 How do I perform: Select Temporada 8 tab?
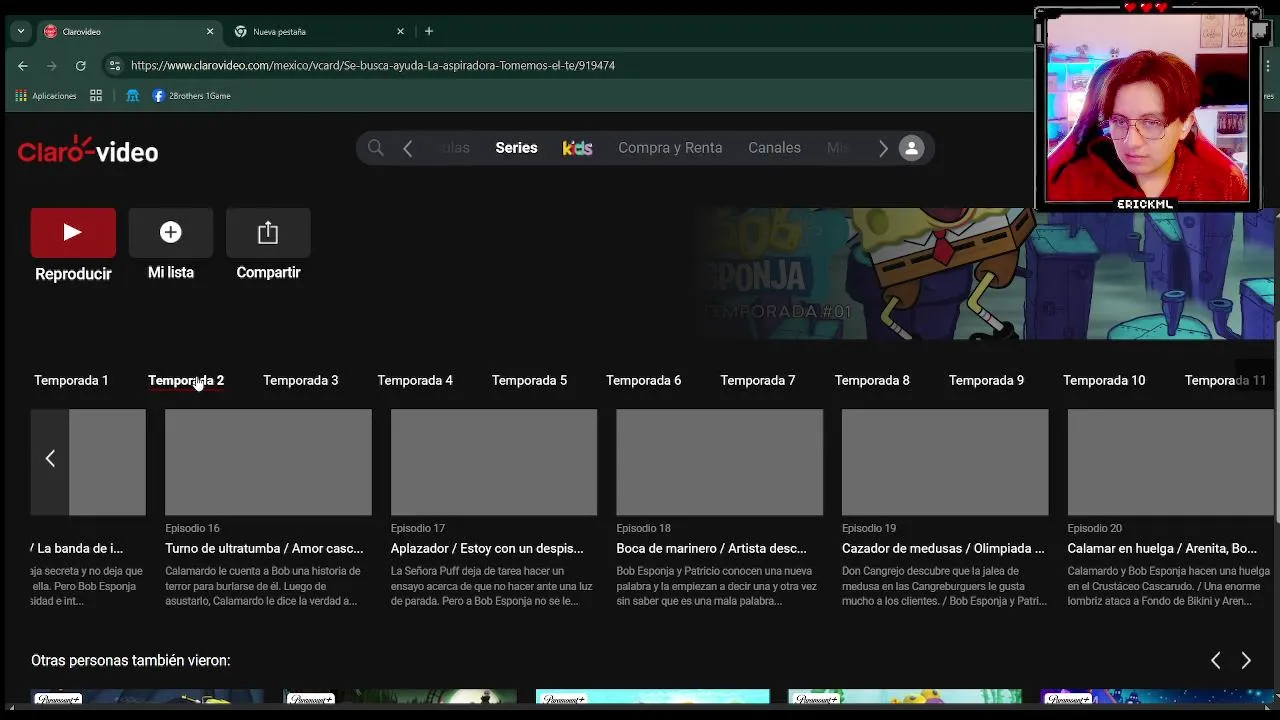coord(872,380)
